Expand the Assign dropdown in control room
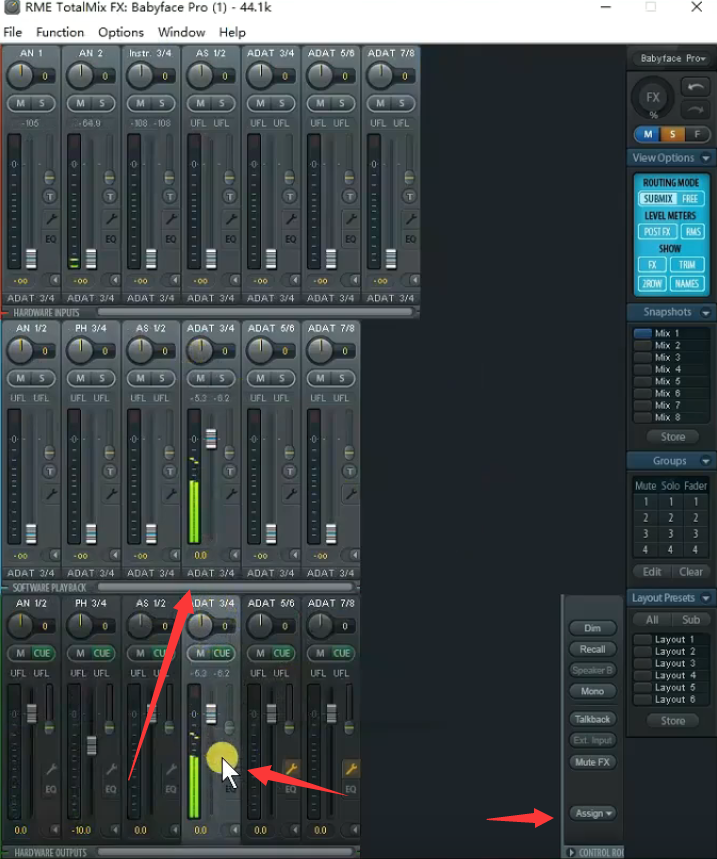The image size is (717, 859). pos(592,813)
